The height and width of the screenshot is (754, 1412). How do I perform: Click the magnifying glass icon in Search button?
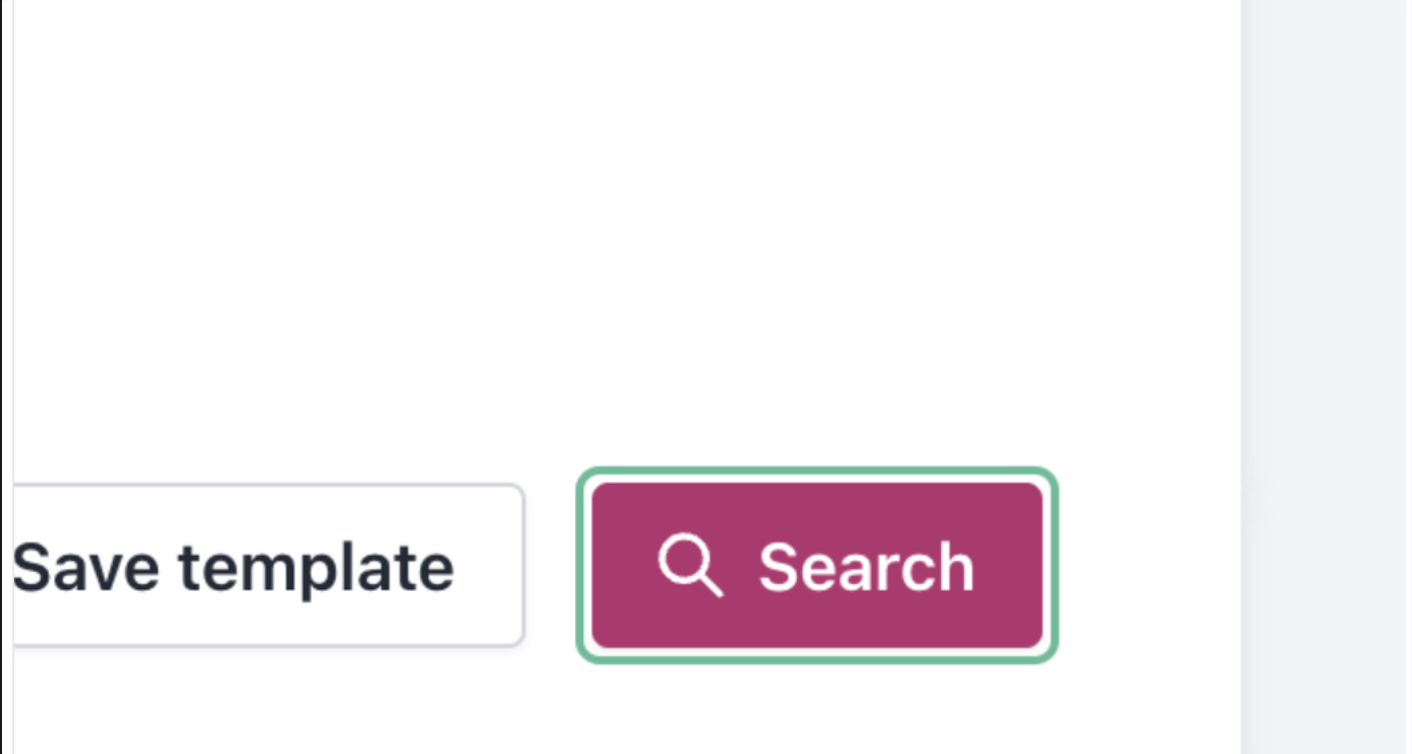click(690, 565)
